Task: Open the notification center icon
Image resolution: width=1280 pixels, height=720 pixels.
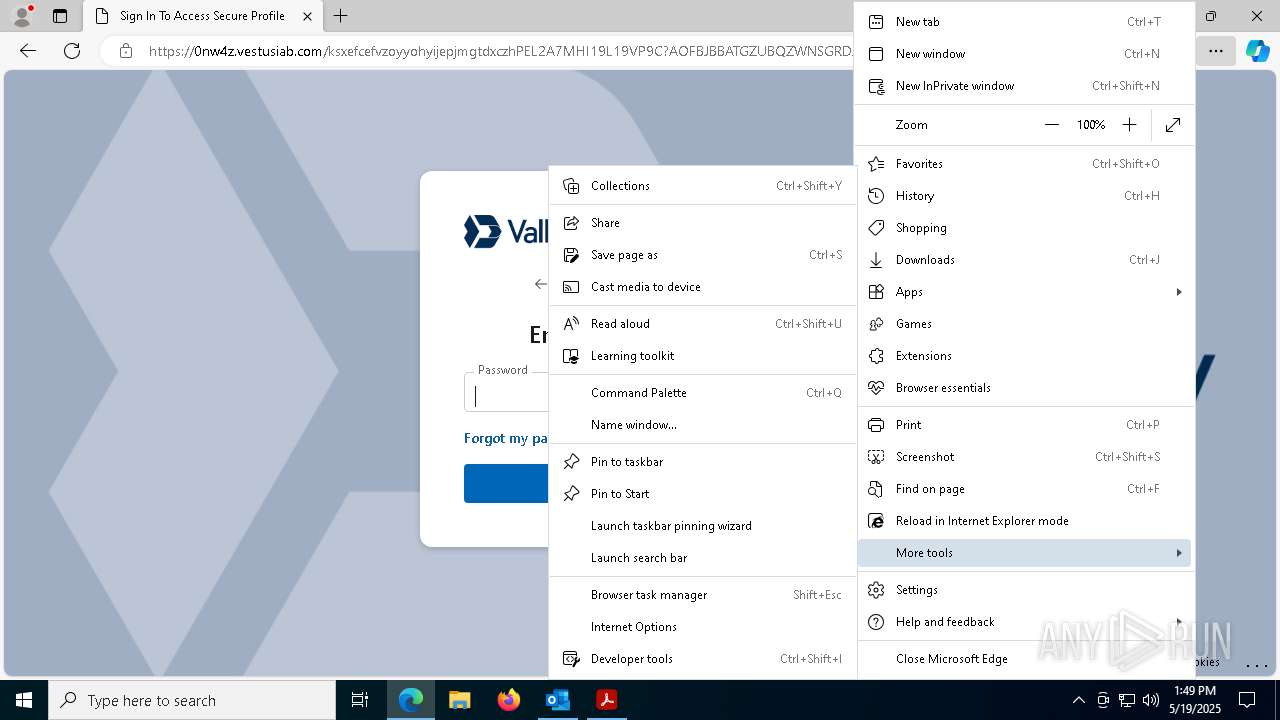Action: (1247, 700)
